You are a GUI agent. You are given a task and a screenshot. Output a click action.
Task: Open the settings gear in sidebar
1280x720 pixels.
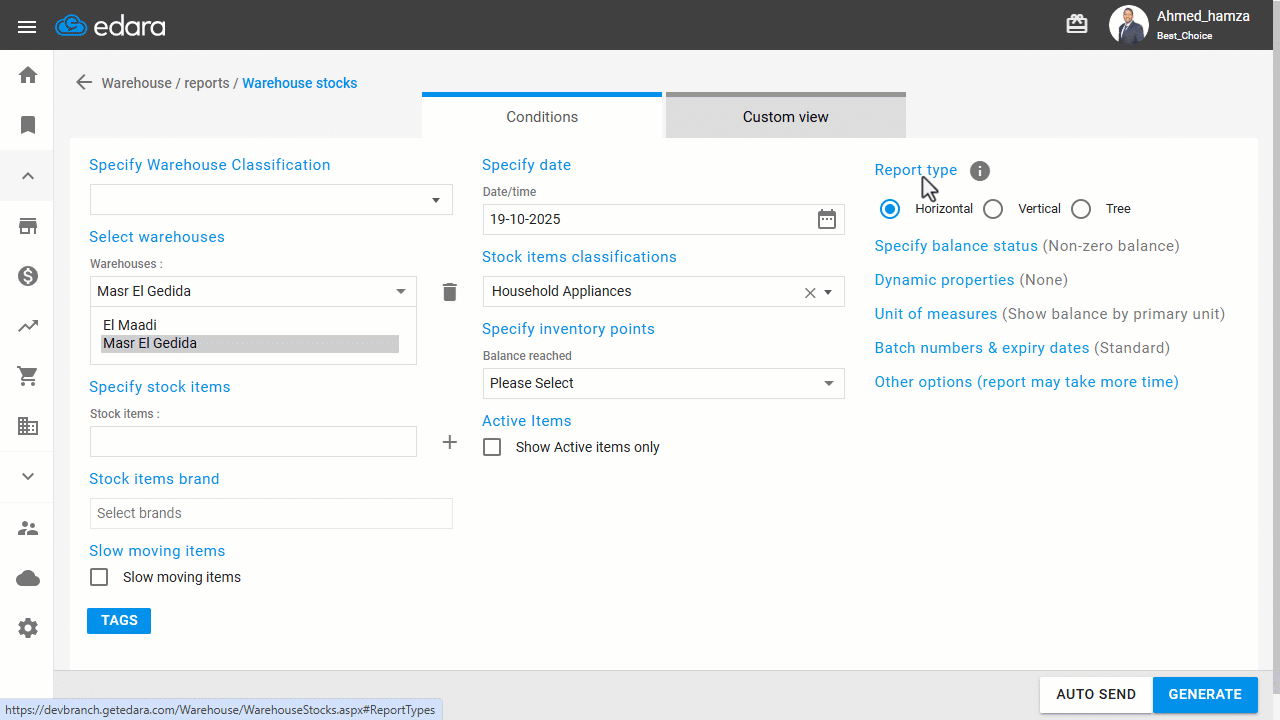(x=28, y=628)
